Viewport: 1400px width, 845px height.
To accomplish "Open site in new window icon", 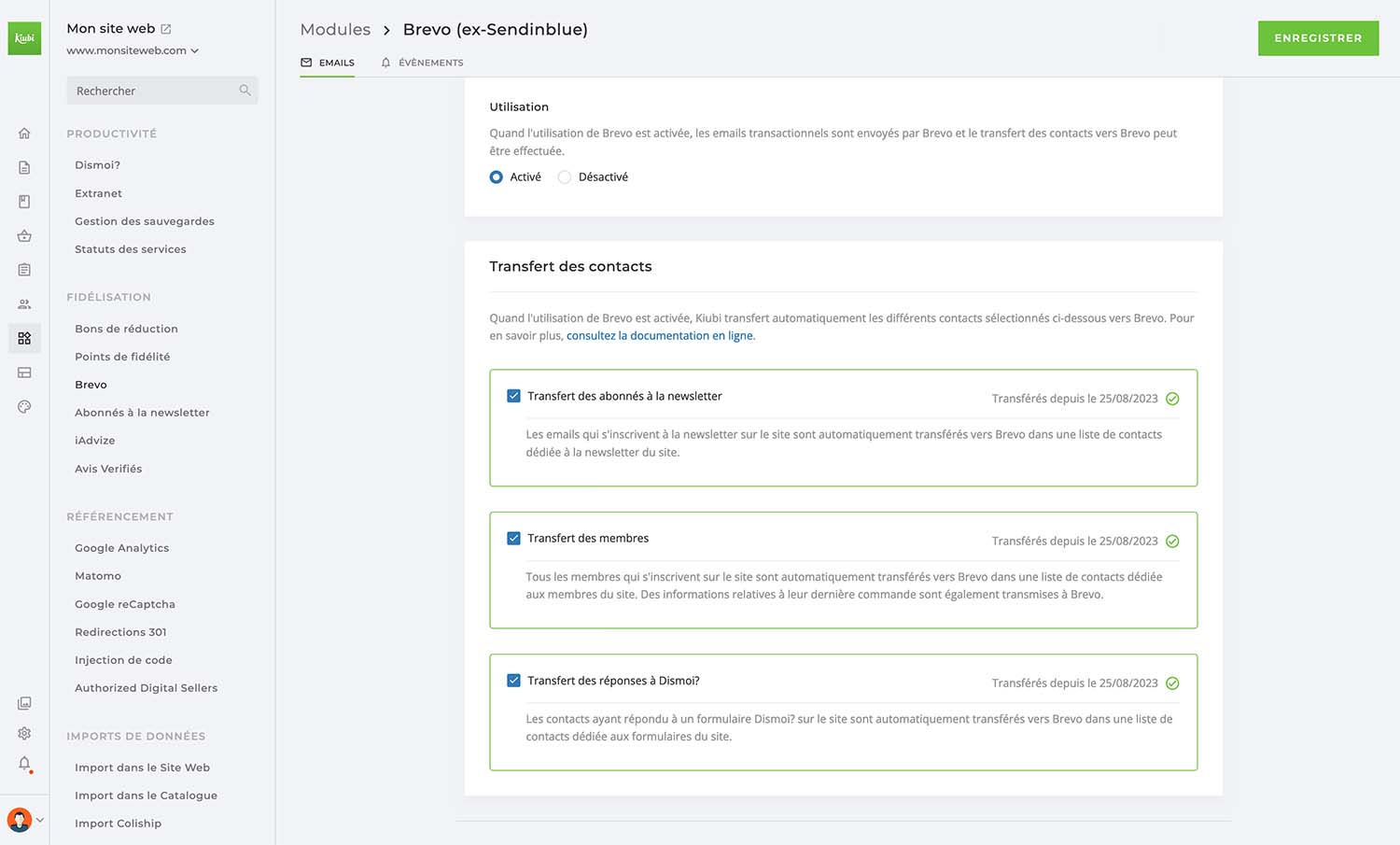I will (166, 29).
